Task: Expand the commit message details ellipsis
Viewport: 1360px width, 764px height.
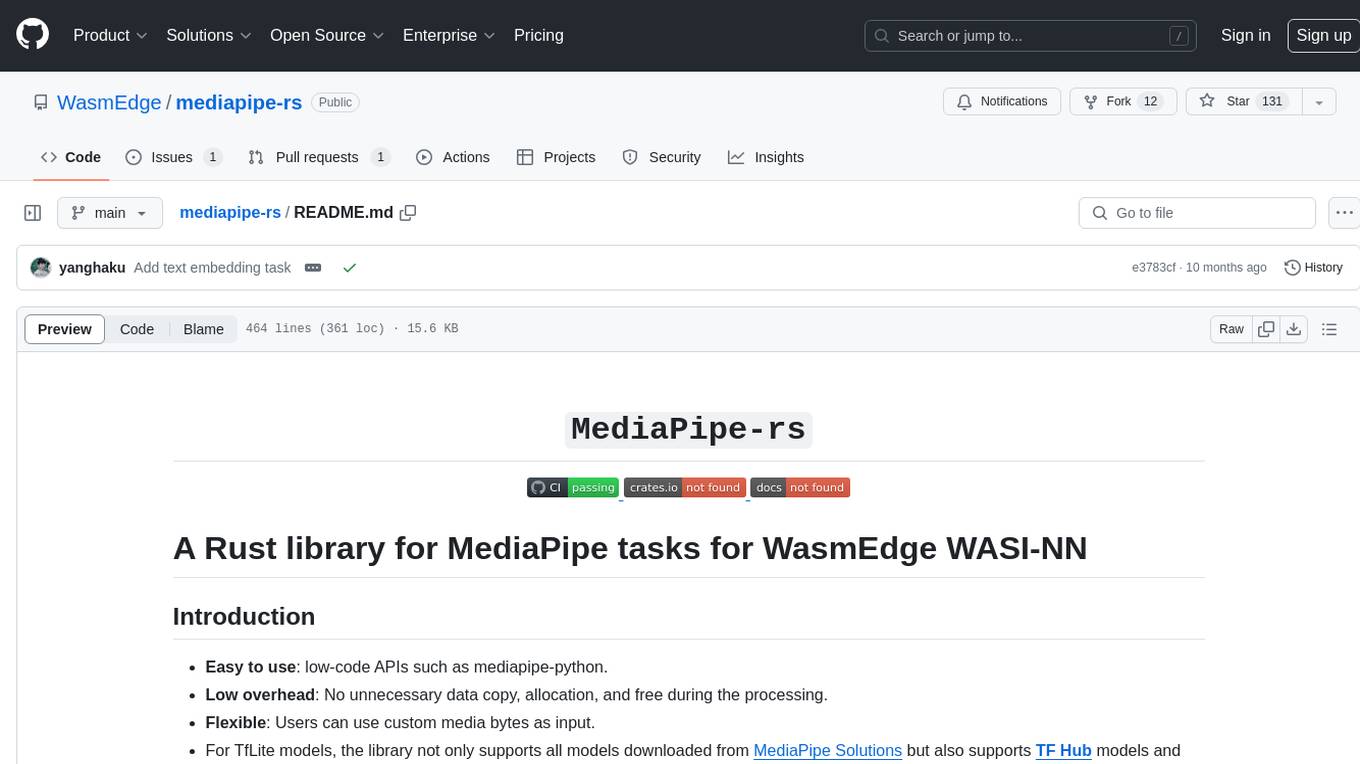Action: [313, 268]
